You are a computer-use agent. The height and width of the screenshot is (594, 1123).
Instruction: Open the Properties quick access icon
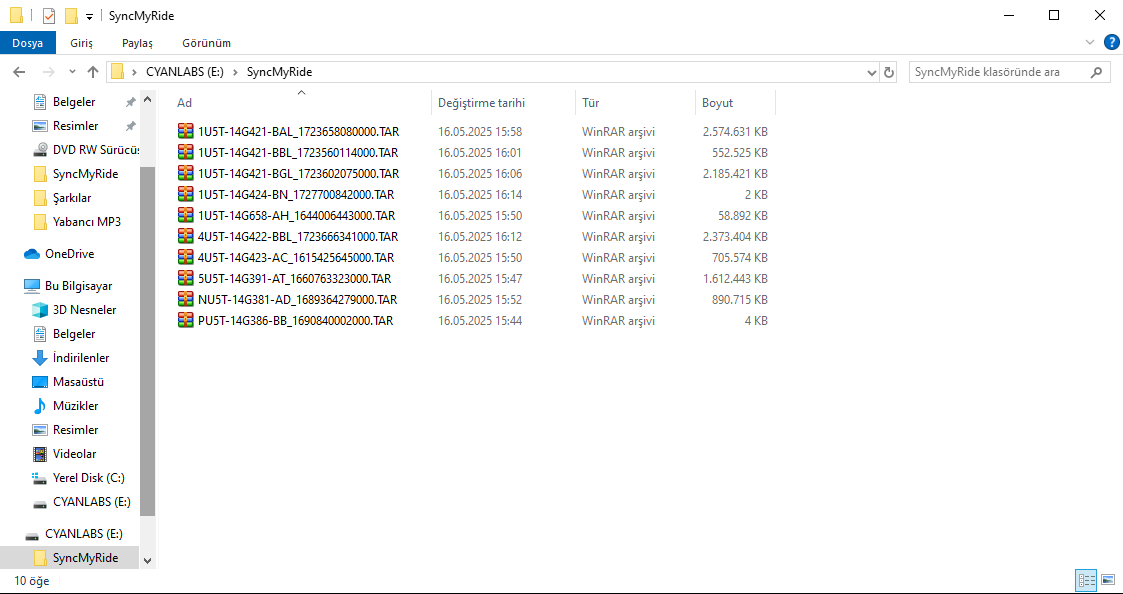coord(49,16)
